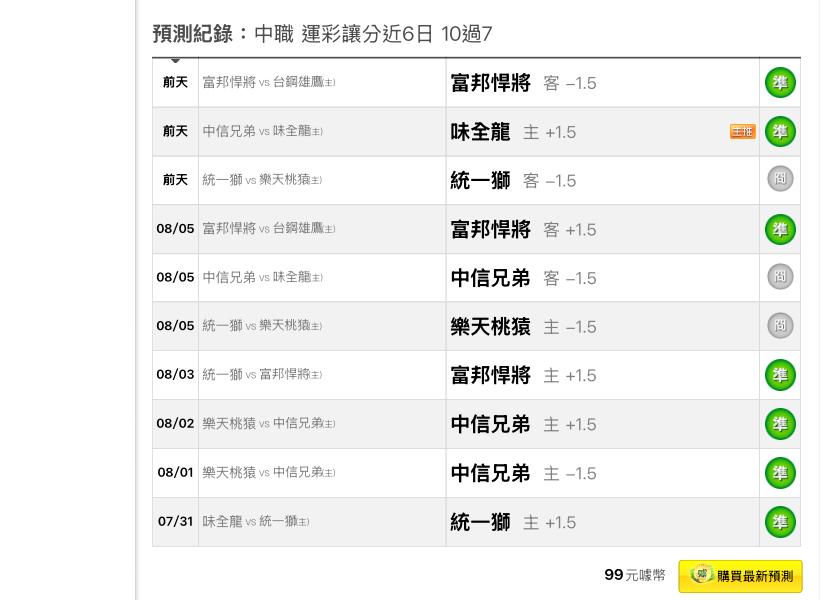Select pick 統一獅 主 +1.5
This screenshot has width=828, height=600.
coord(513,522)
